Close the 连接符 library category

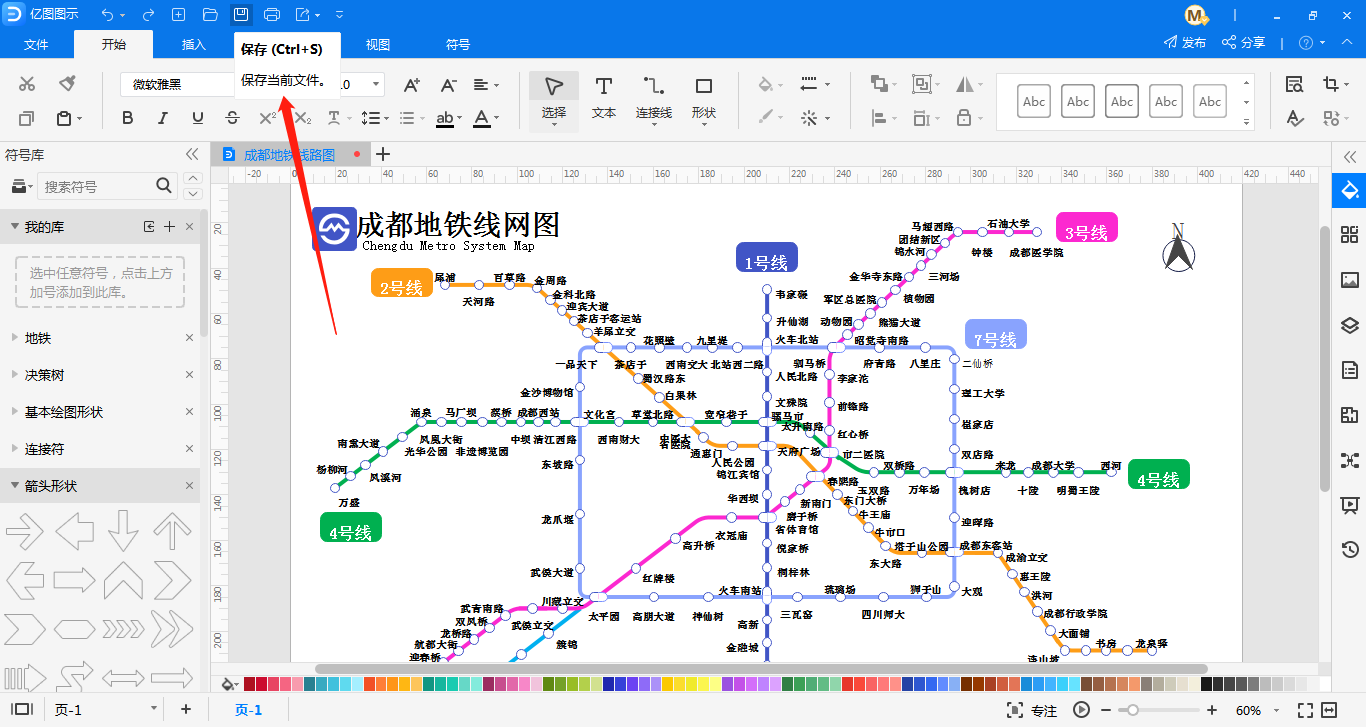pyautogui.click(x=189, y=449)
